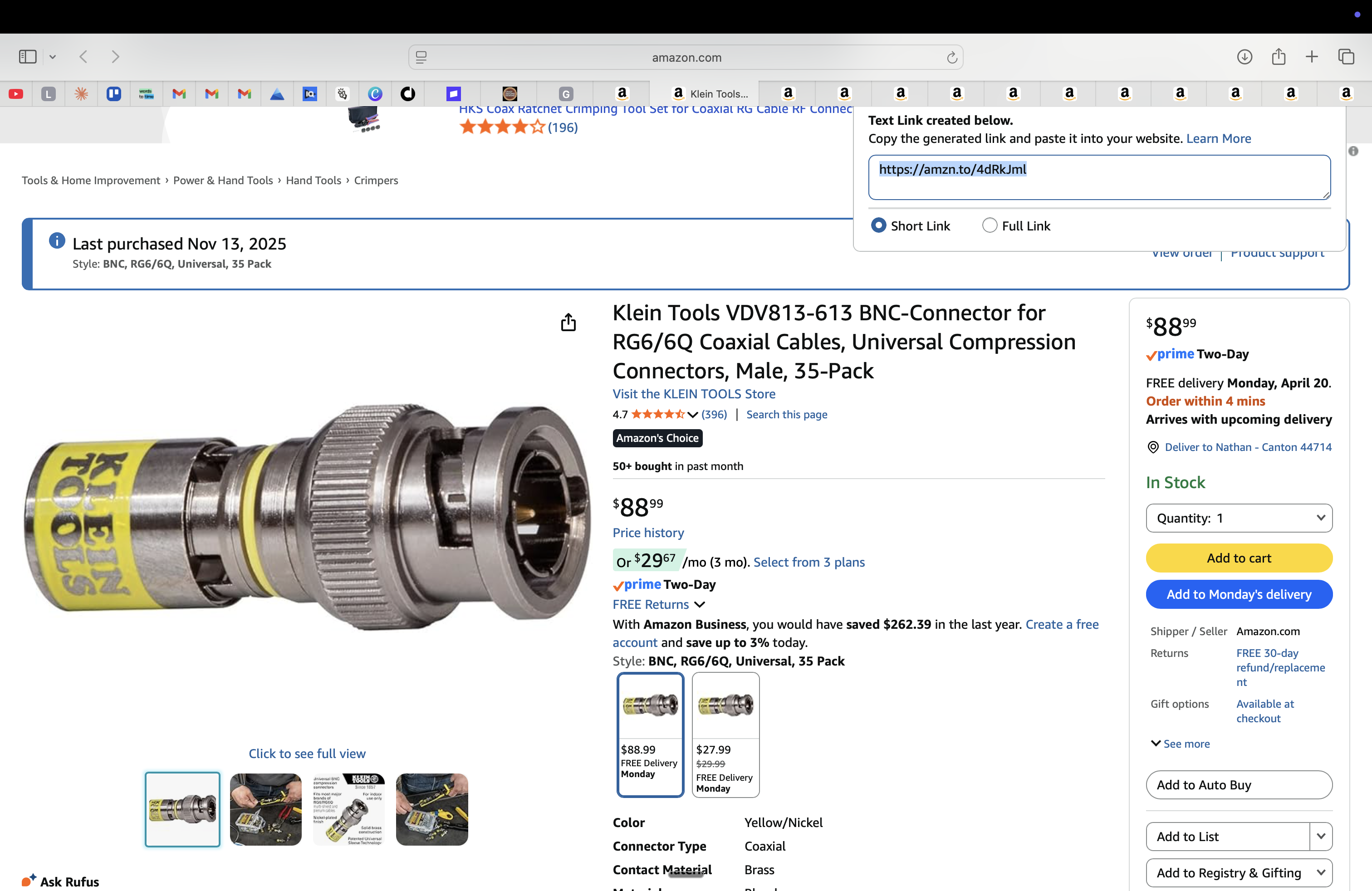Switch to the Canva pinned tab
The height and width of the screenshot is (891, 1372).
375,93
